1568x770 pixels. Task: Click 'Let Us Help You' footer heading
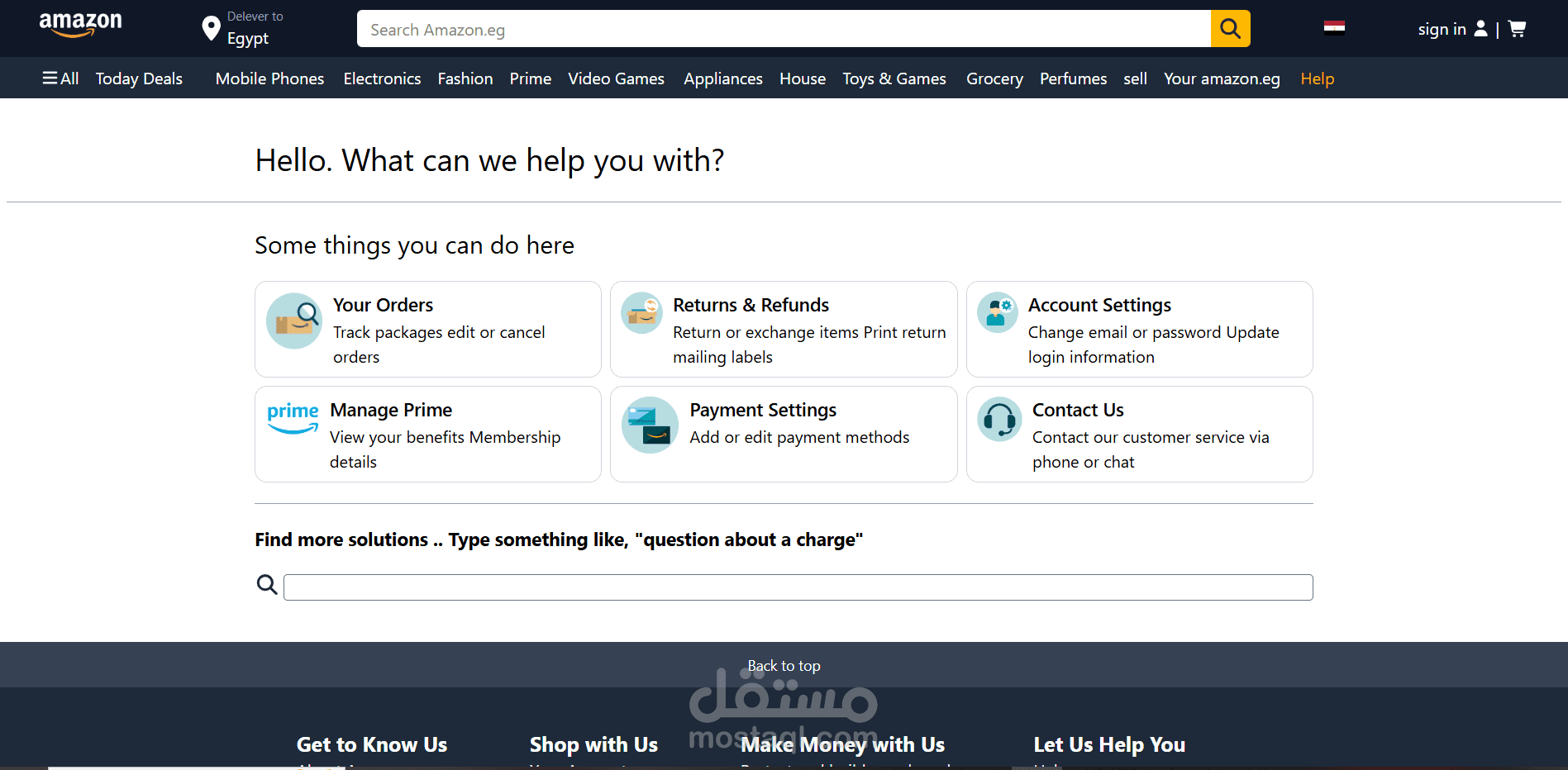[1109, 744]
